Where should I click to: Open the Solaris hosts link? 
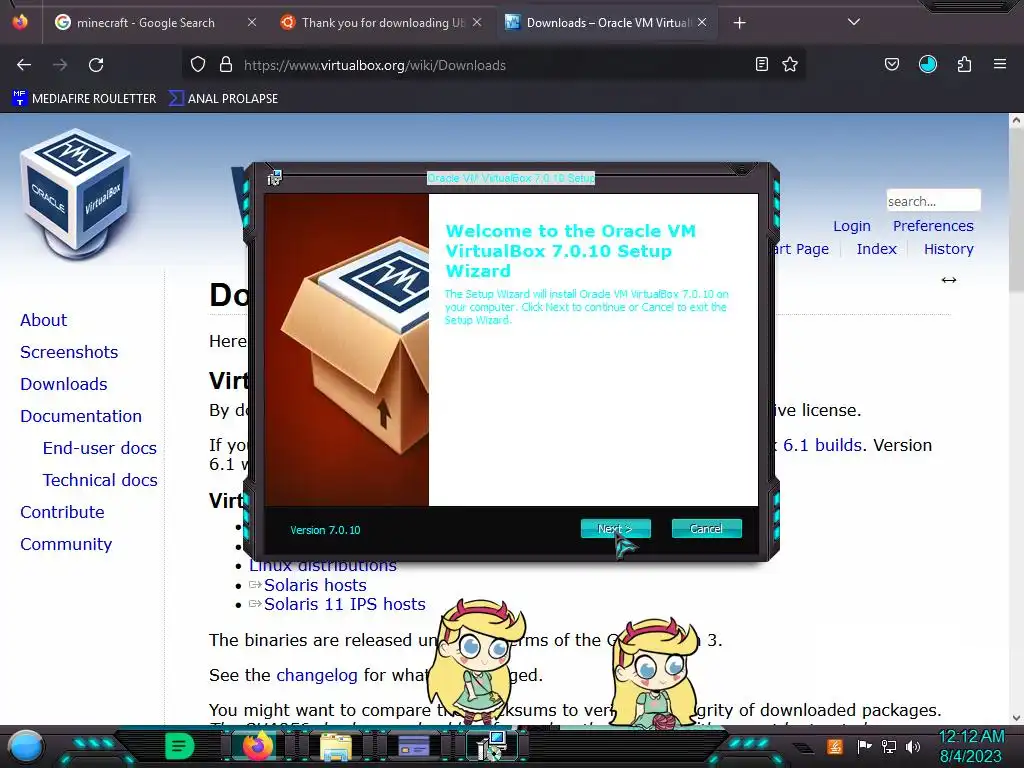[x=315, y=585]
